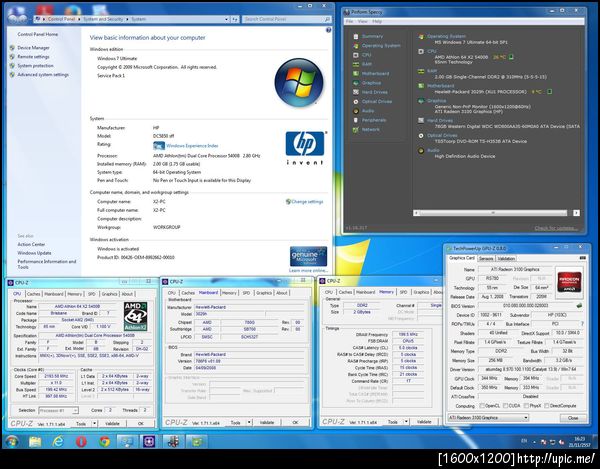The width and height of the screenshot is (600, 469).
Task: Click Validate in CPU-Z CPU-tab window
Action: point(112,423)
